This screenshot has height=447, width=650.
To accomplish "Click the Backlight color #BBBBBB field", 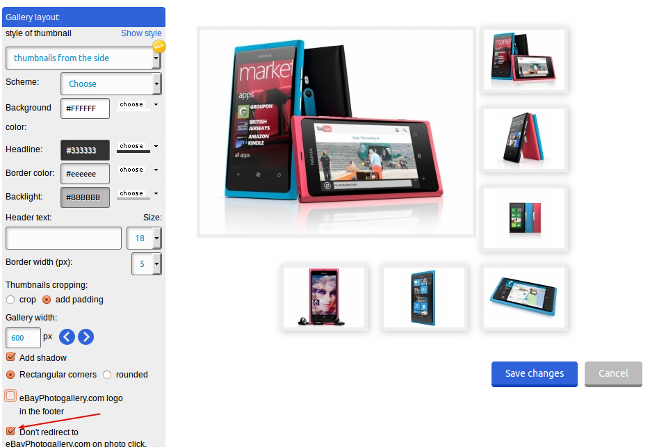I will [85, 197].
